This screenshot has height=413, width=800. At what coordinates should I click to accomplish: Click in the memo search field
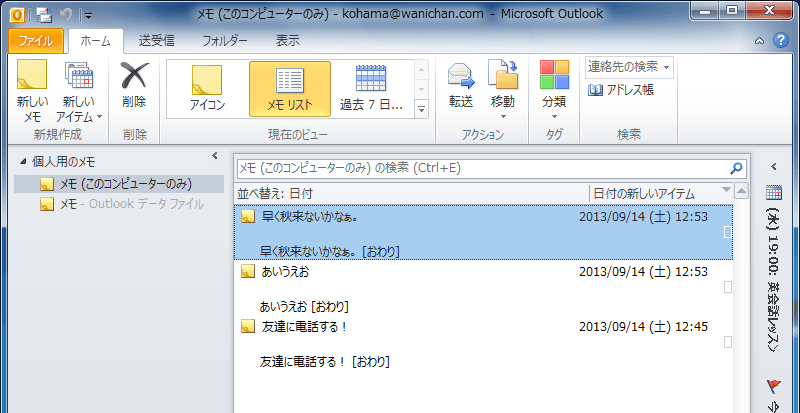482,168
